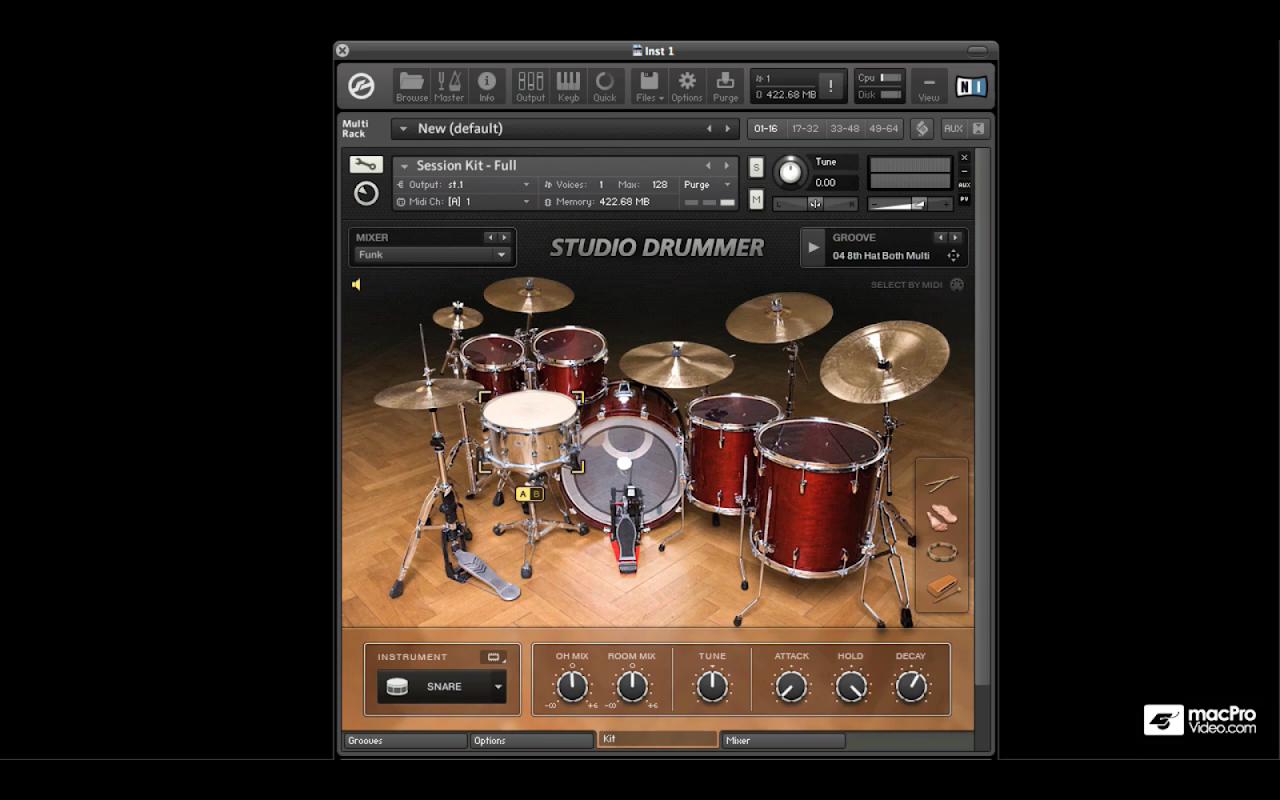The height and width of the screenshot is (800, 1280).
Task: Mute the instrument with M button
Action: click(756, 199)
